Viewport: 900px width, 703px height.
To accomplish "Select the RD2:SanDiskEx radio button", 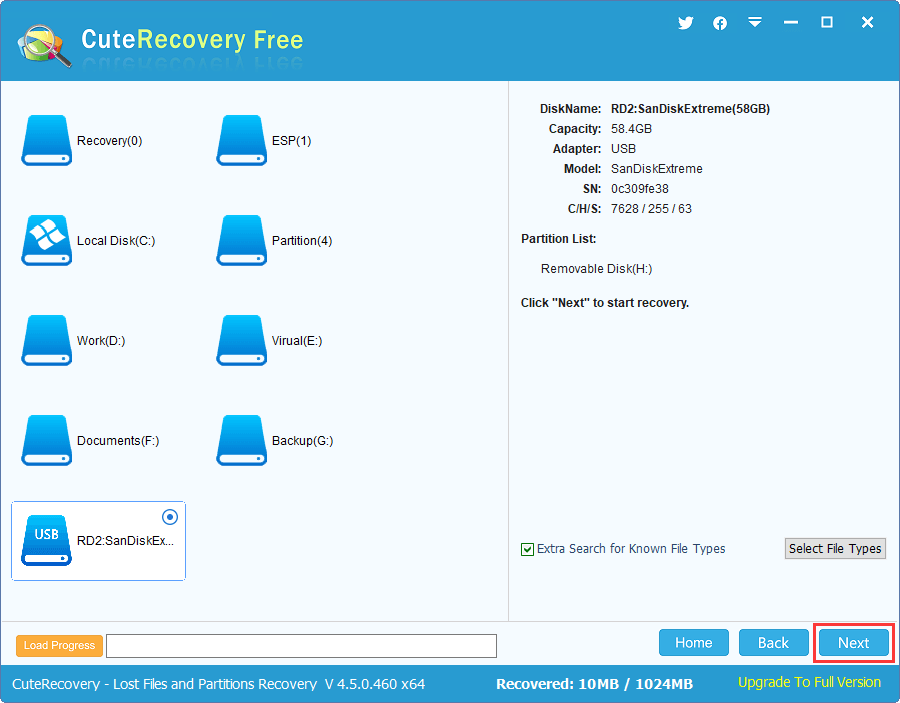I will [169, 517].
